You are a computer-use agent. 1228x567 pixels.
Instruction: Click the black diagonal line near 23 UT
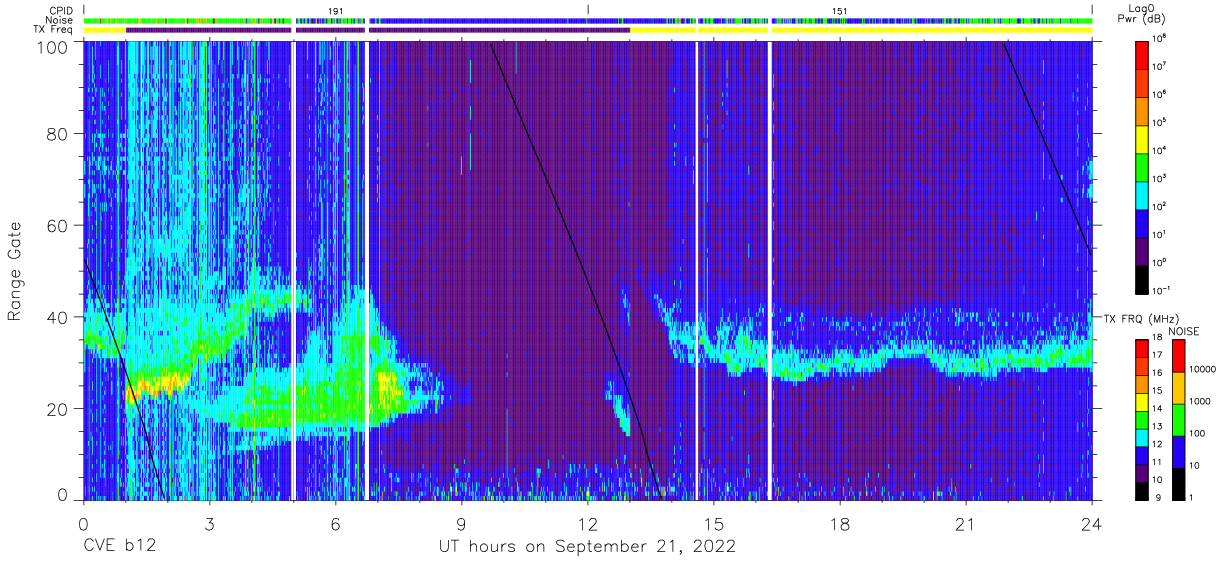click(x=1047, y=147)
